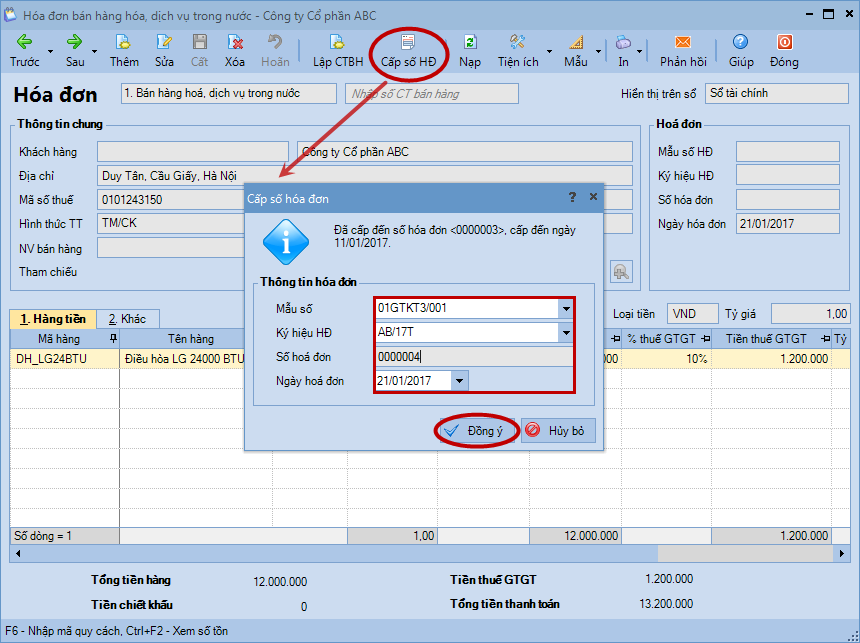Screen dimensions: 860x643
Task: Open Lập CTBH toolbar icon
Action: (x=337, y=43)
